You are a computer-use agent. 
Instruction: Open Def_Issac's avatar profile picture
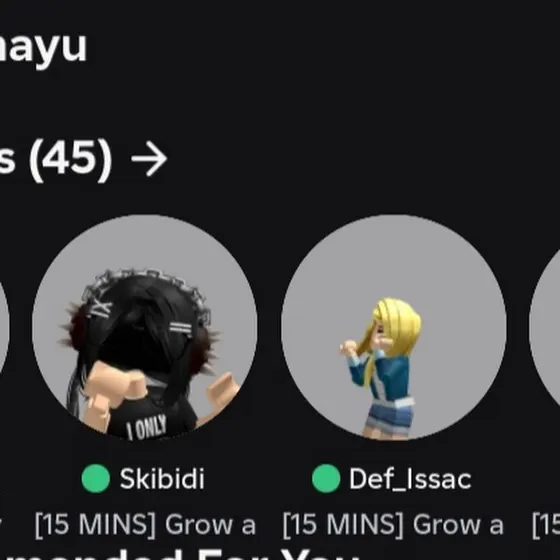click(x=394, y=327)
